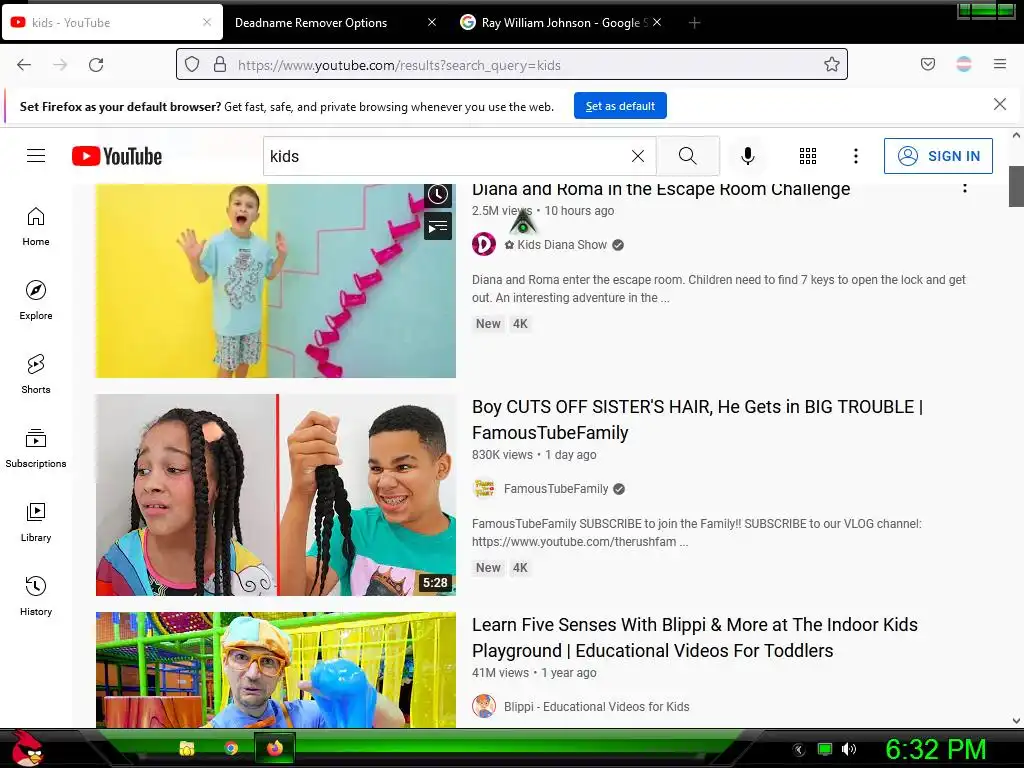Viewport: 1024px width, 768px height.
Task: Open Blippi channel avatar
Action: pos(484,706)
